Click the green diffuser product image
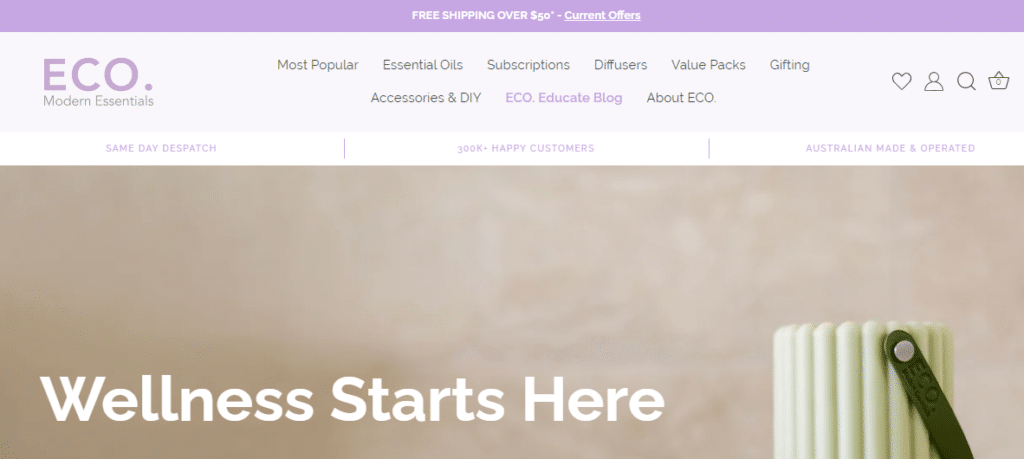The image size is (1024, 459). point(869,390)
